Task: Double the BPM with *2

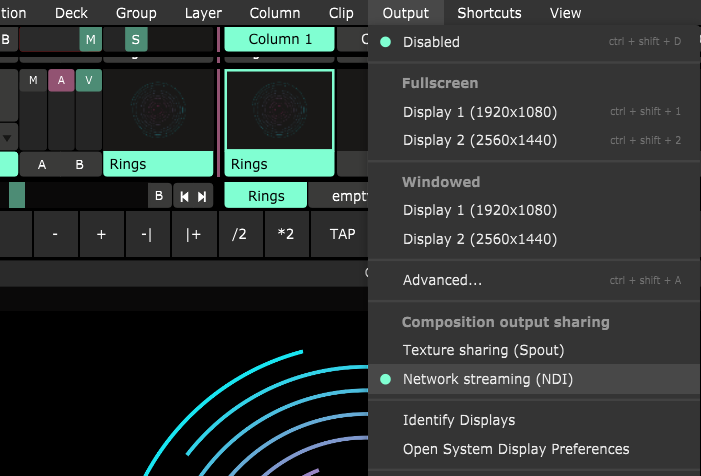Action: (286, 234)
